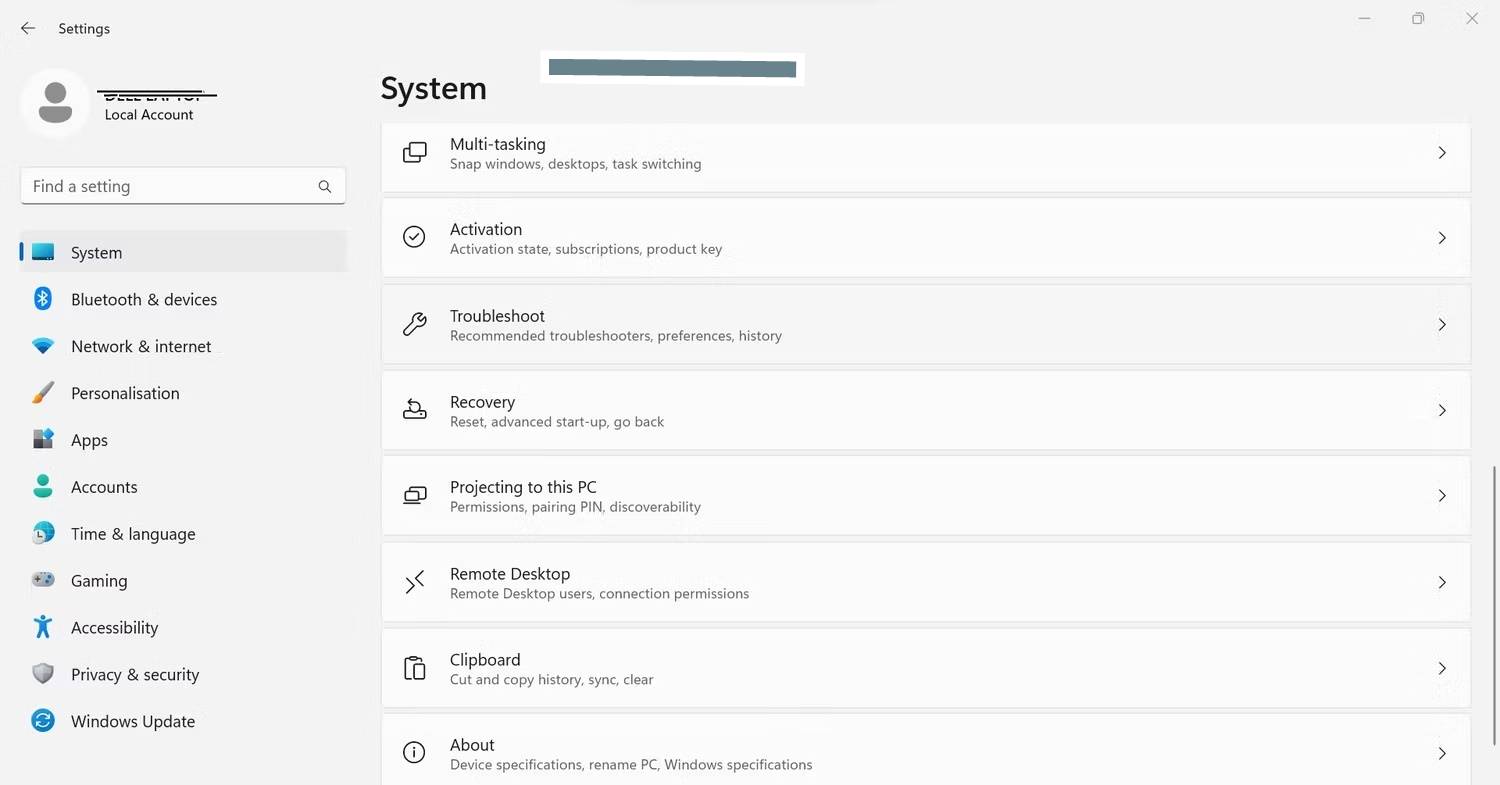Switch to Time & language settings
Viewport: 1500px width, 785px height.
click(x=132, y=534)
